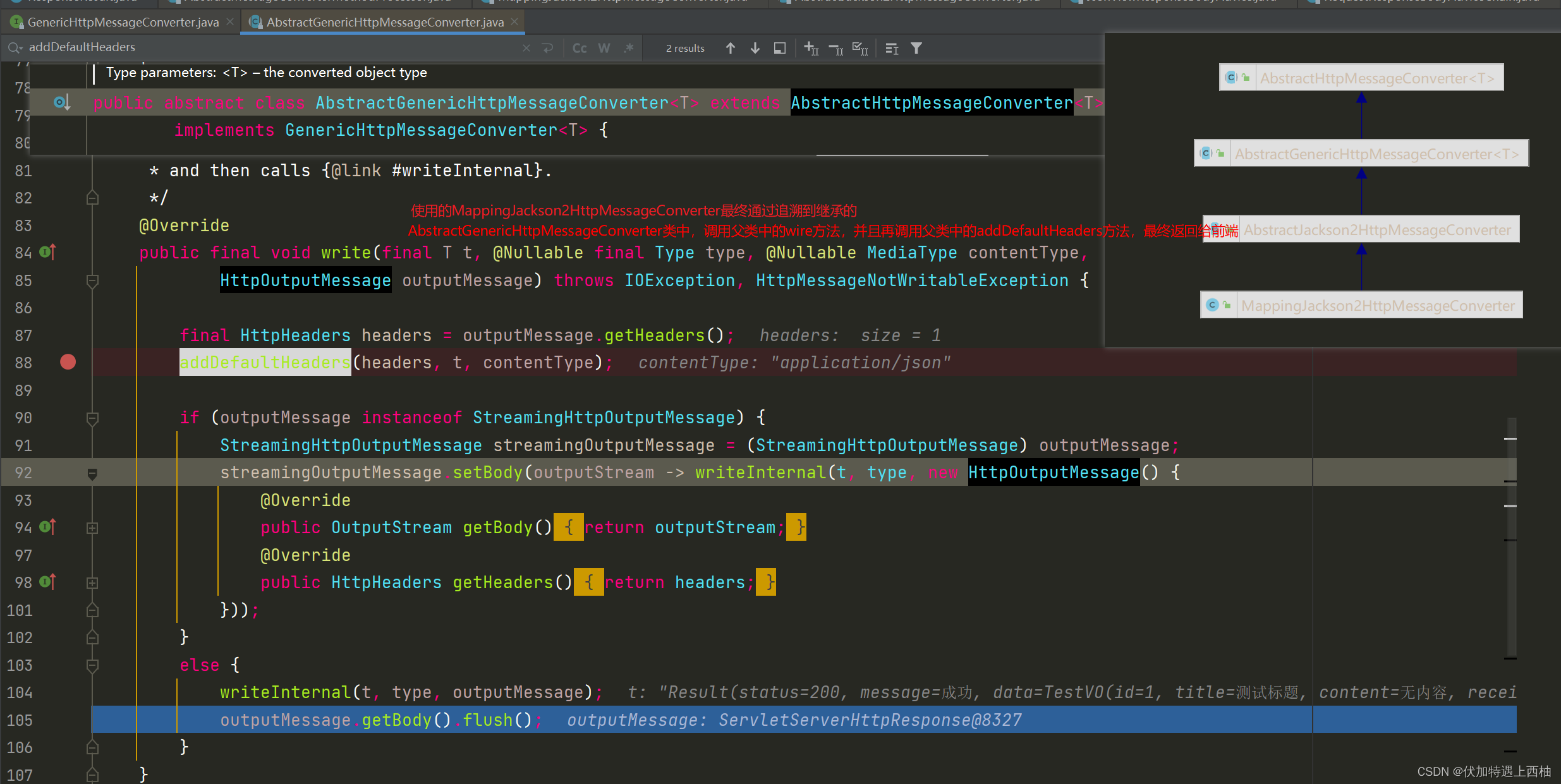Click override gutter icon at line 84
1561x784 pixels.
(x=48, y=252)
